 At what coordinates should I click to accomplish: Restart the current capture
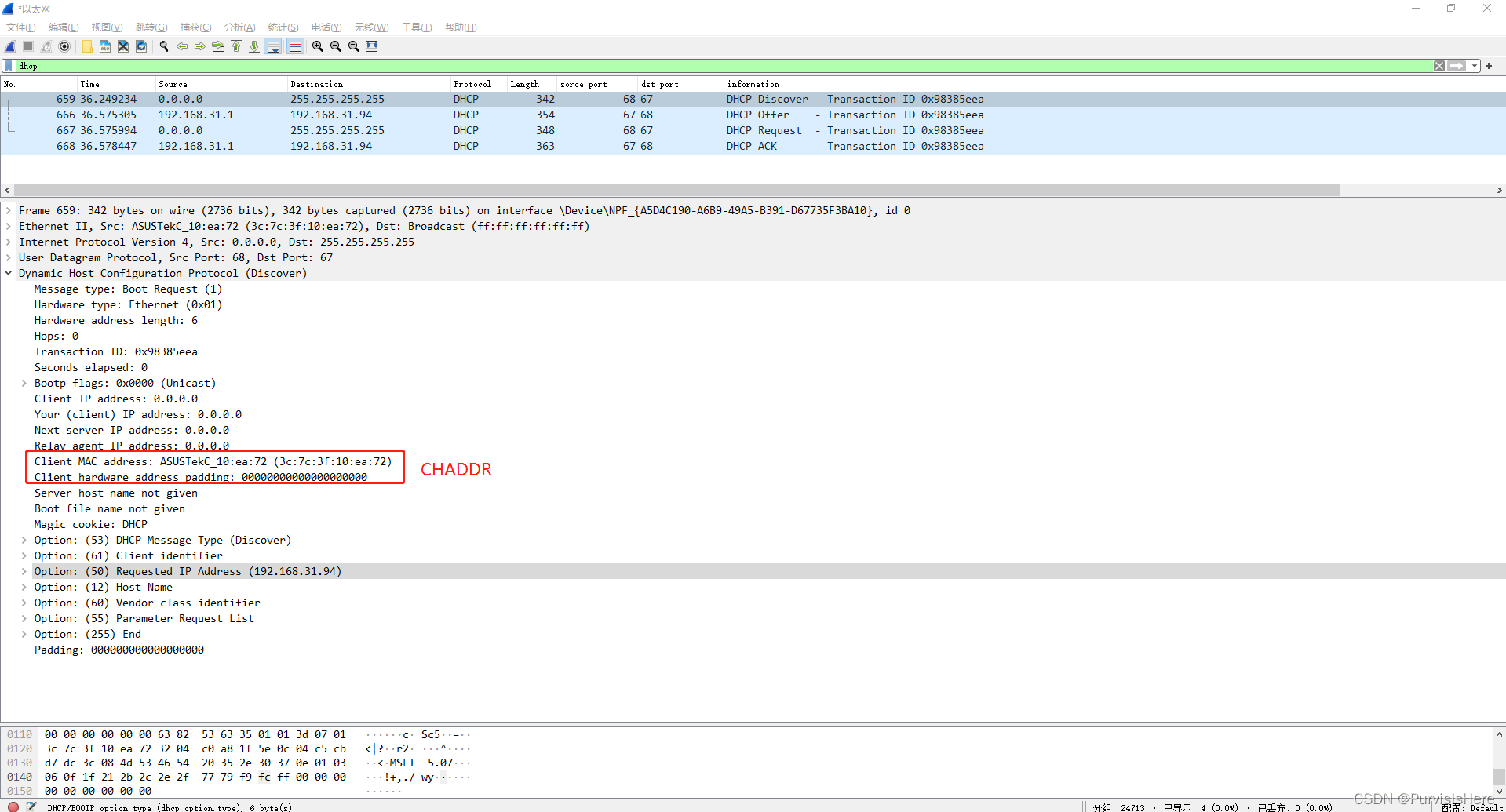tap(47, 47)
